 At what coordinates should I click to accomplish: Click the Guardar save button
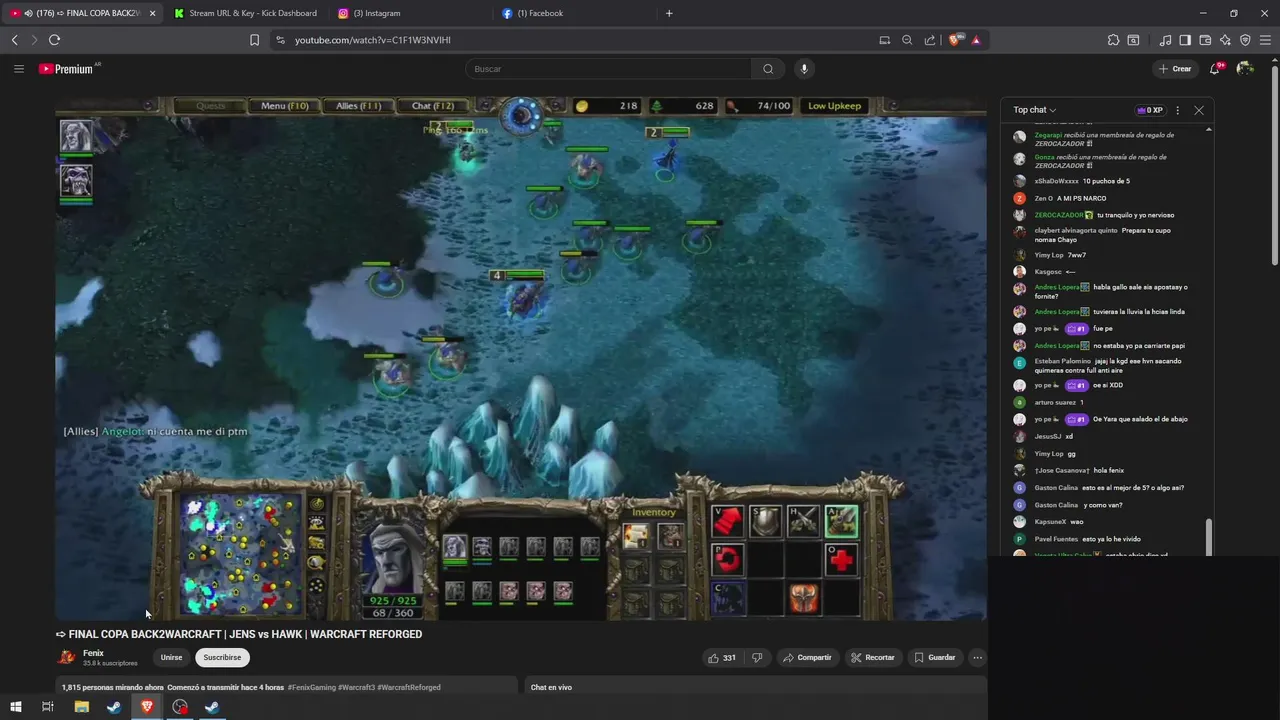(x=935, y=657)
